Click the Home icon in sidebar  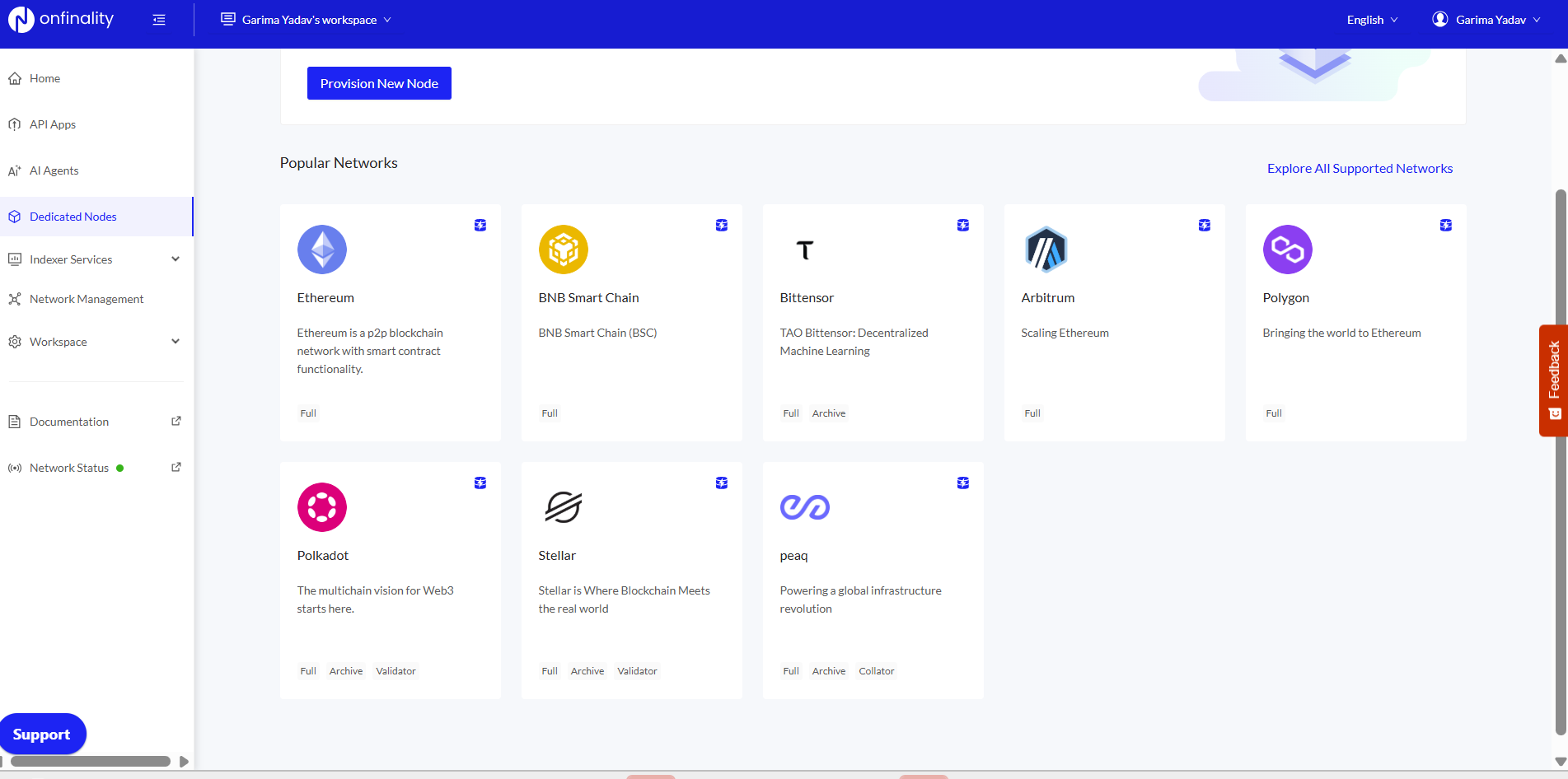point(15,78)
